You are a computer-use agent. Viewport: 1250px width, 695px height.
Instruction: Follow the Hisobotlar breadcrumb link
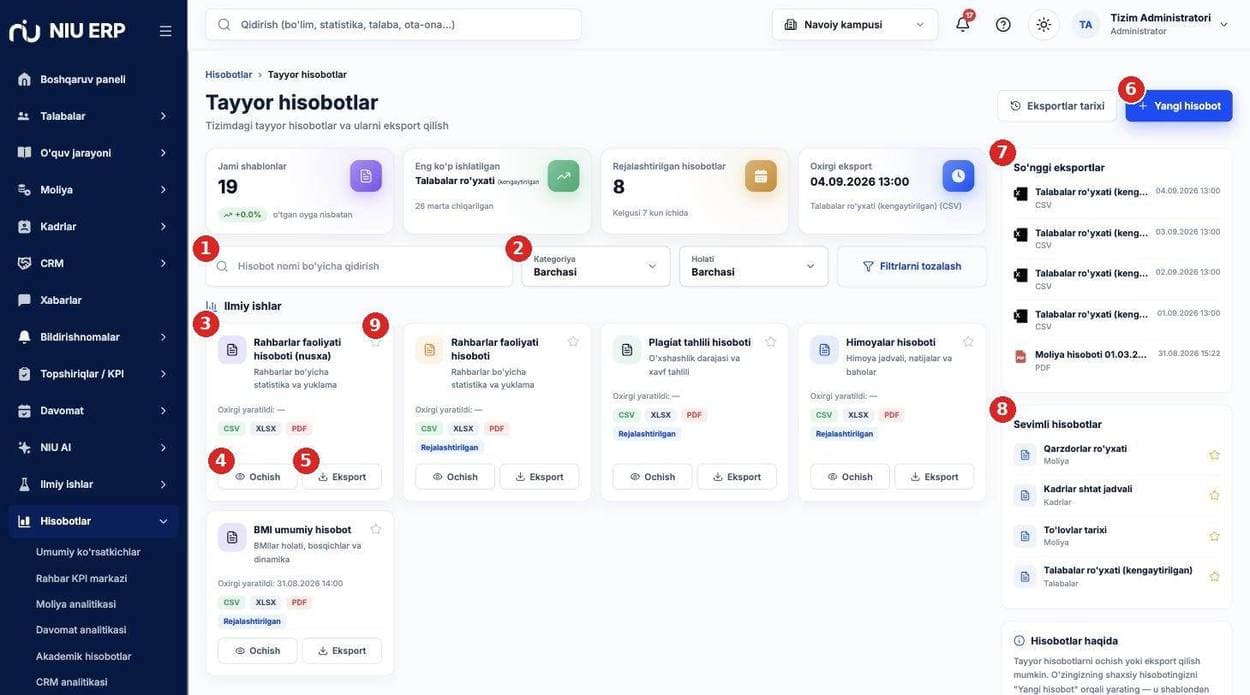(x=229, y=74)
